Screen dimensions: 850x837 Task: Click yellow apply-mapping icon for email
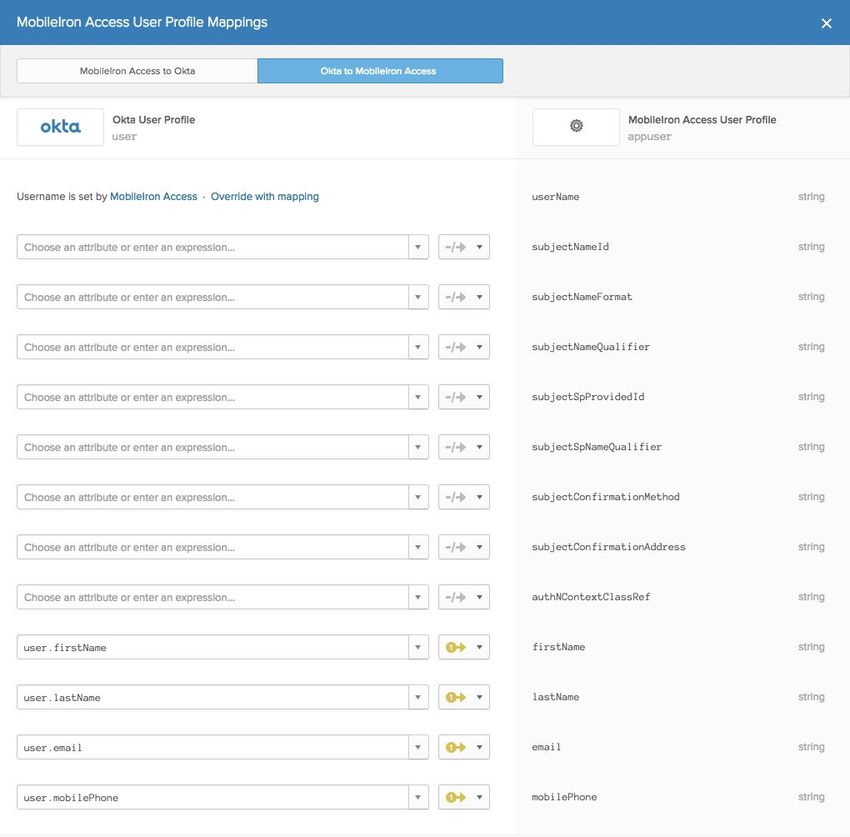pyautogui.click(x=455, y=748)
